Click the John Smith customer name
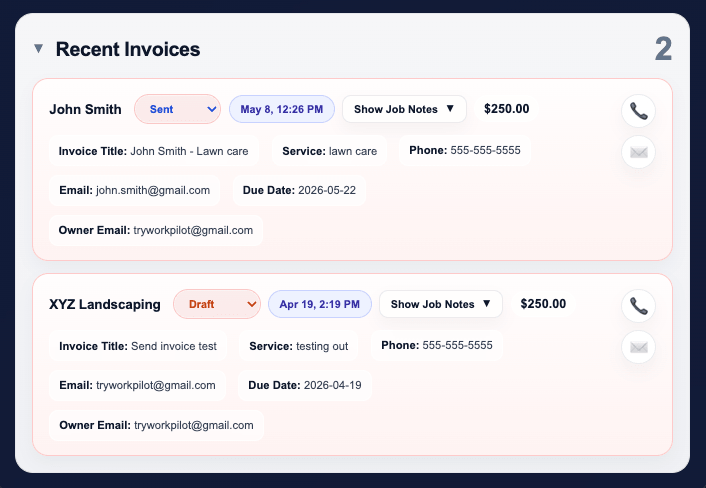Screen dimensions: 706x488 coord(86,109)
